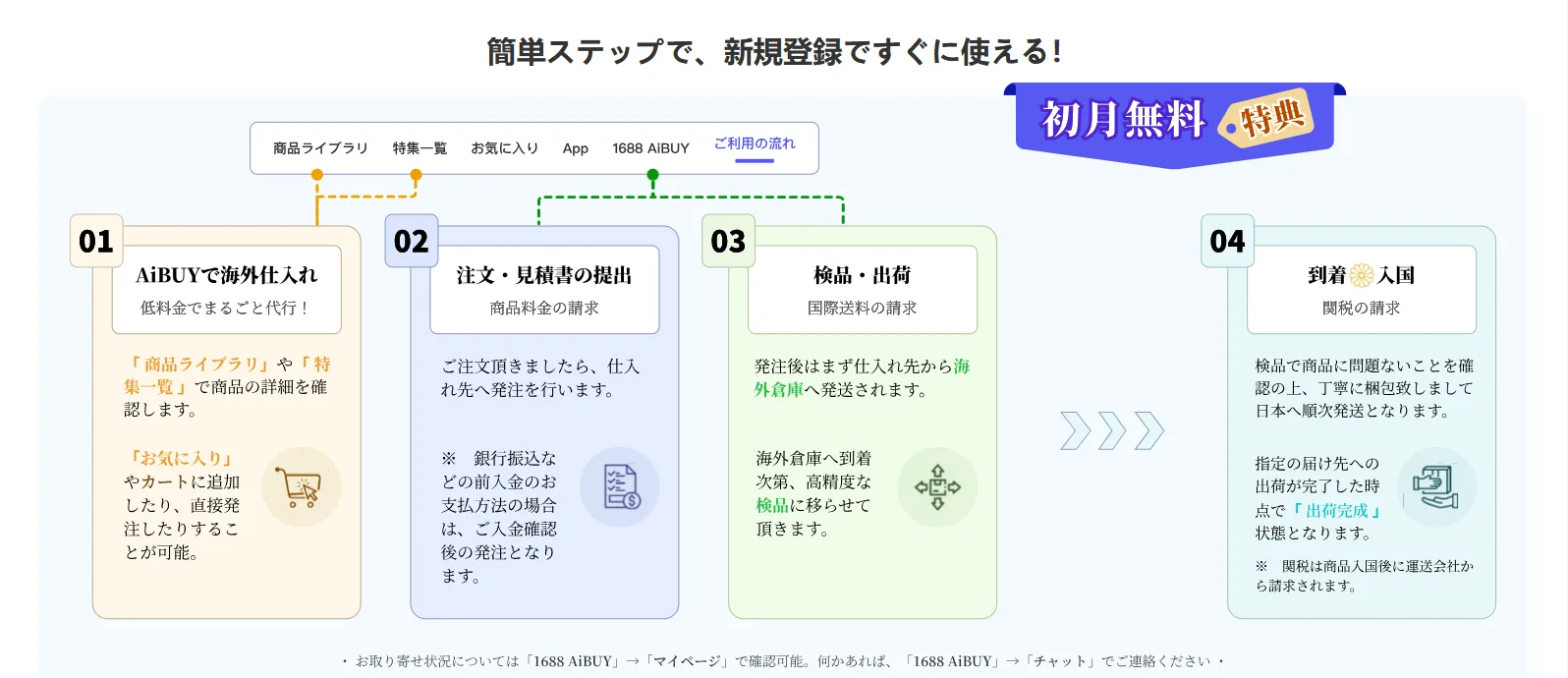
Task: Open the 商品ライブラリ menu item
Action: coord(320,148)
